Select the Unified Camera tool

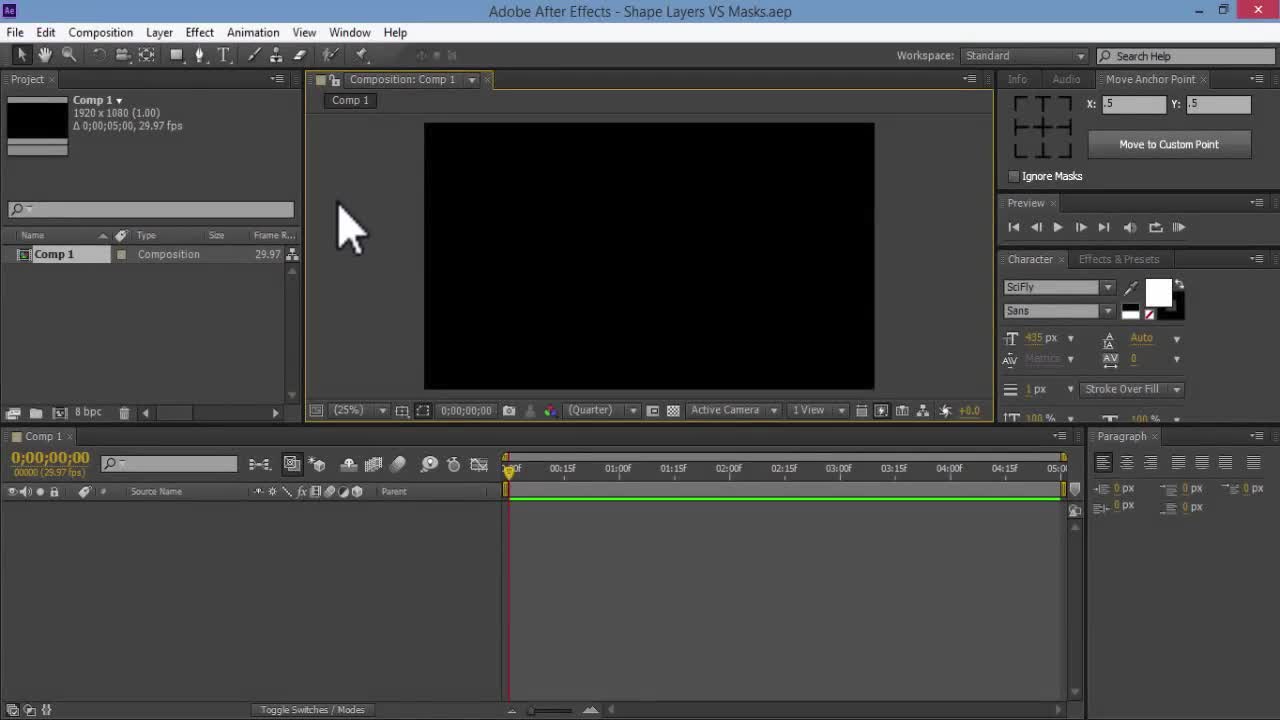point(122,56)
